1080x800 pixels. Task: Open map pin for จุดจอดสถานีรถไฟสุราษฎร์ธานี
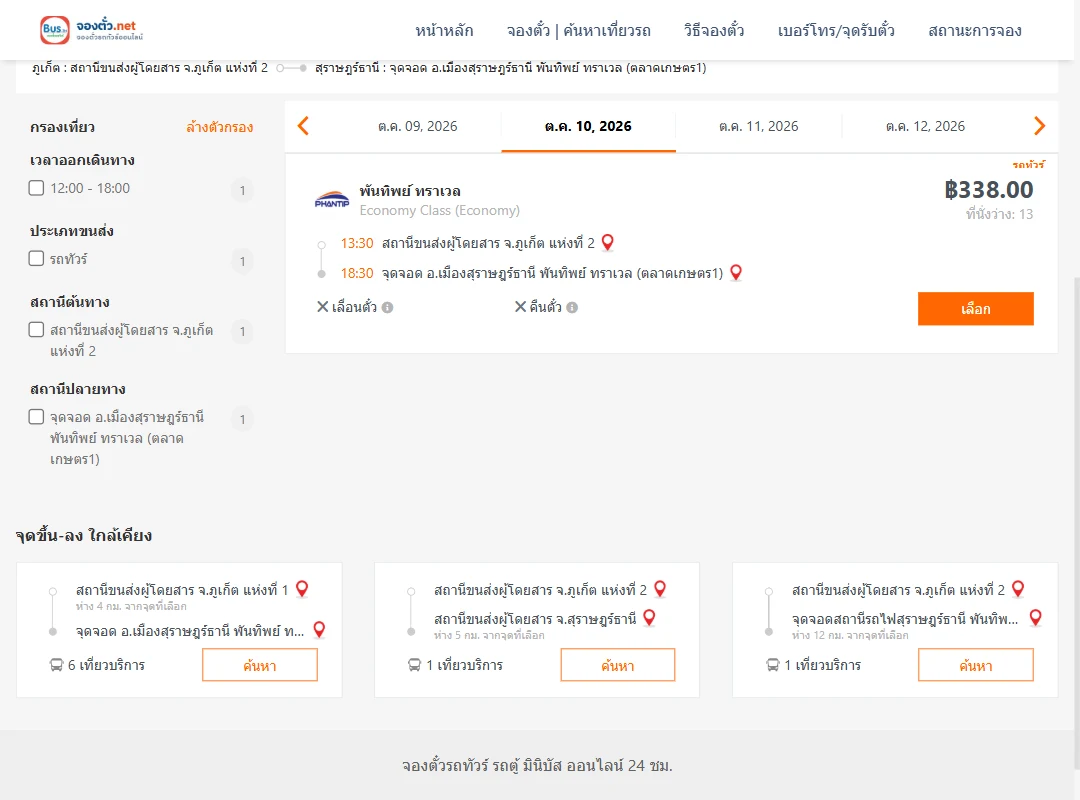(1035, 618)
